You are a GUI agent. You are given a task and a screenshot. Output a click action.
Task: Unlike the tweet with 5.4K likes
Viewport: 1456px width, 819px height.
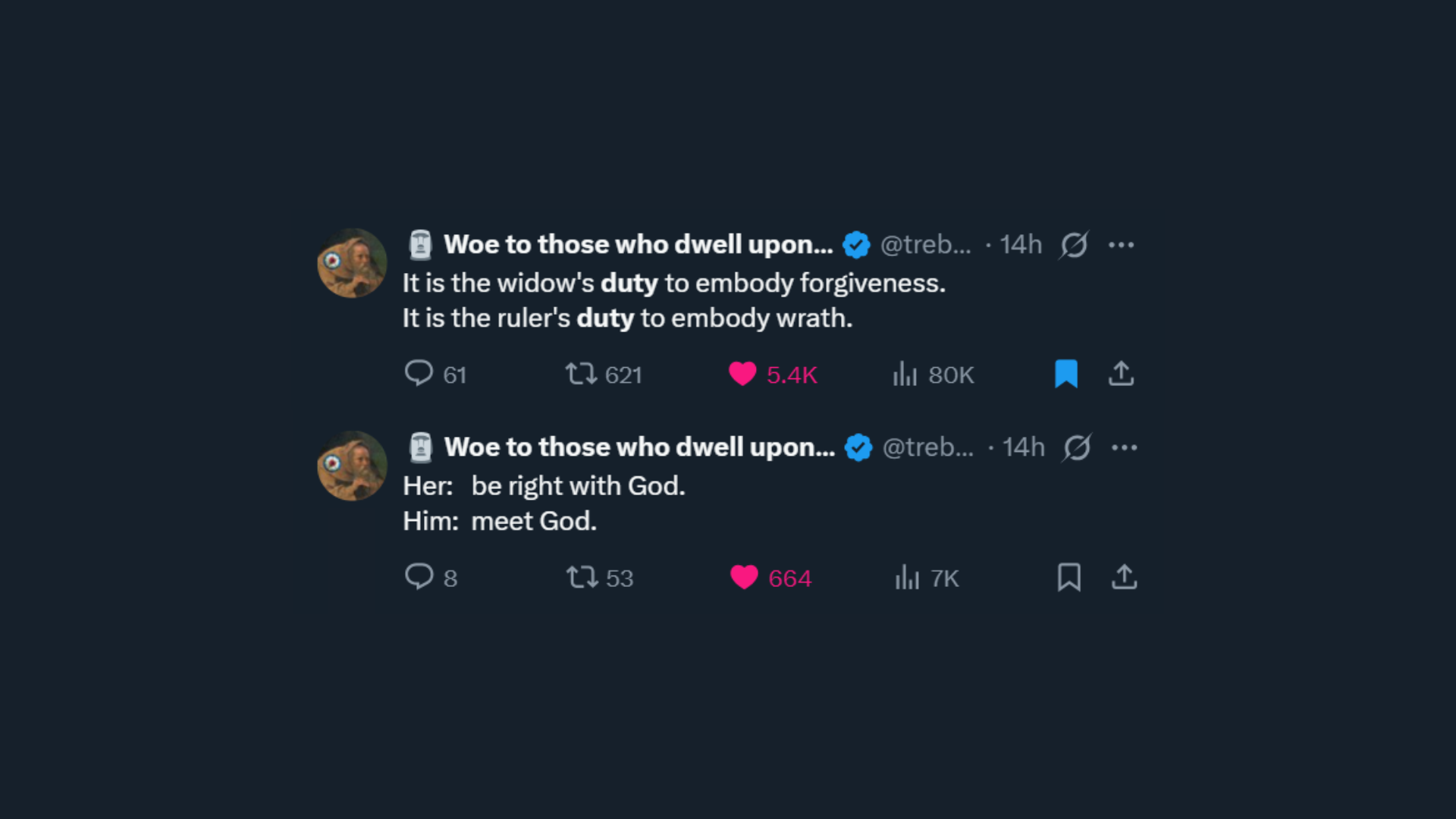(x=773, y=374)
